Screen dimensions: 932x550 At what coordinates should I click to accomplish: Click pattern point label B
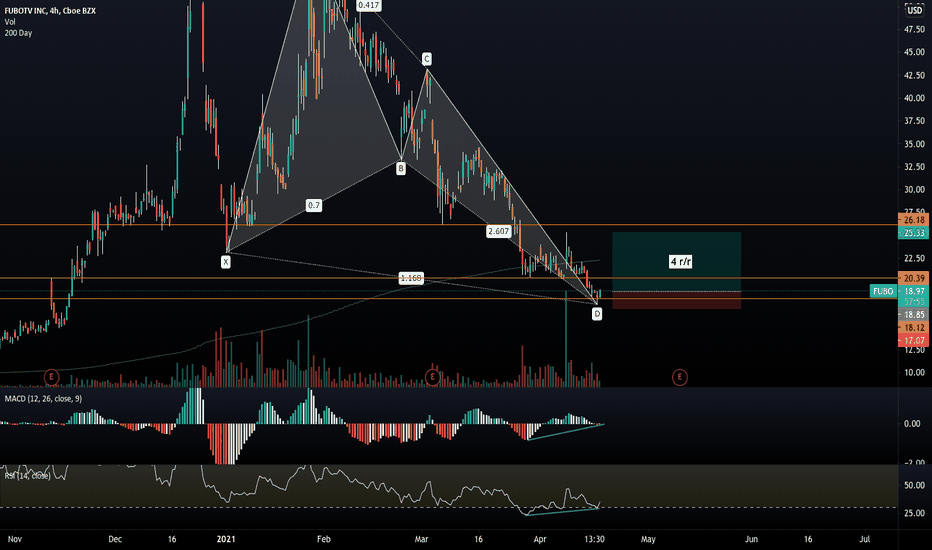click(401, 169)
